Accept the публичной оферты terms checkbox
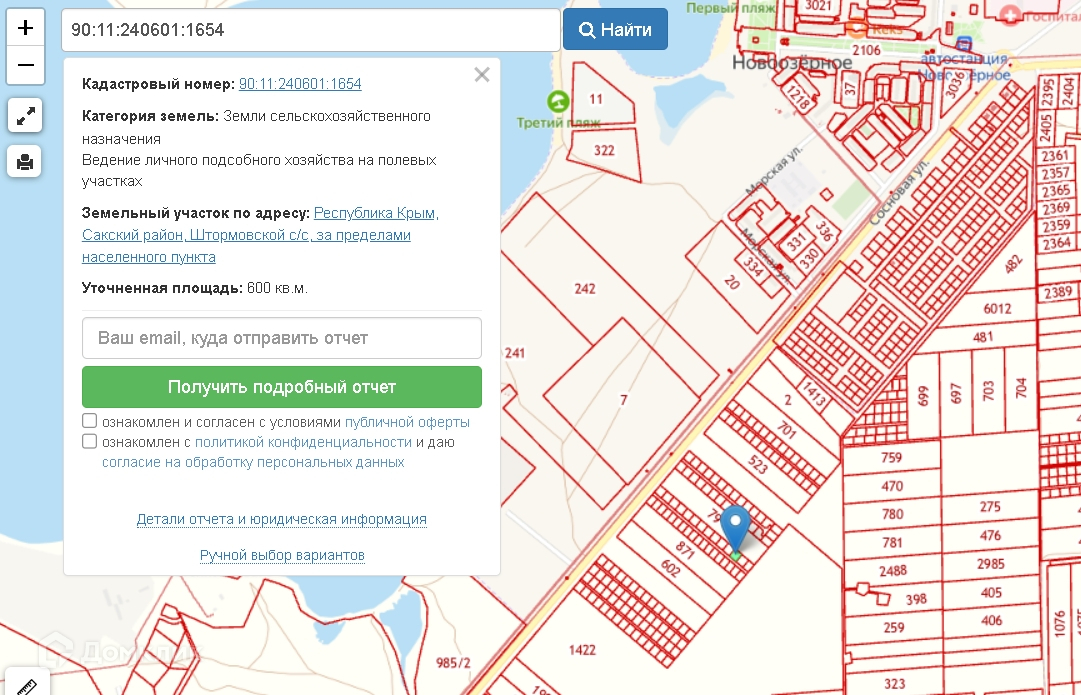Screen dimensions: 1081x695 click(x=90, y=422)
